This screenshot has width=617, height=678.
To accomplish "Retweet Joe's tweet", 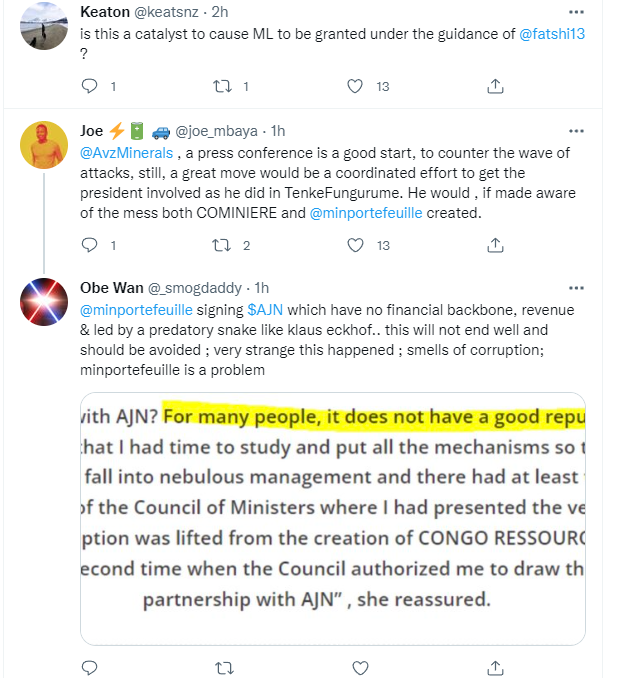I will pyautogui.click(x=224, y=245).
